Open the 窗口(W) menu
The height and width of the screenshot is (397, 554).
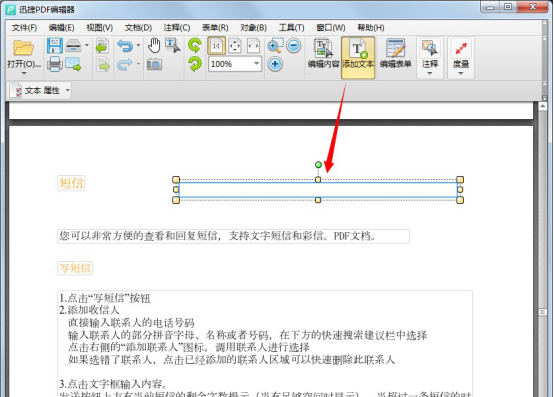click(331, 28)
